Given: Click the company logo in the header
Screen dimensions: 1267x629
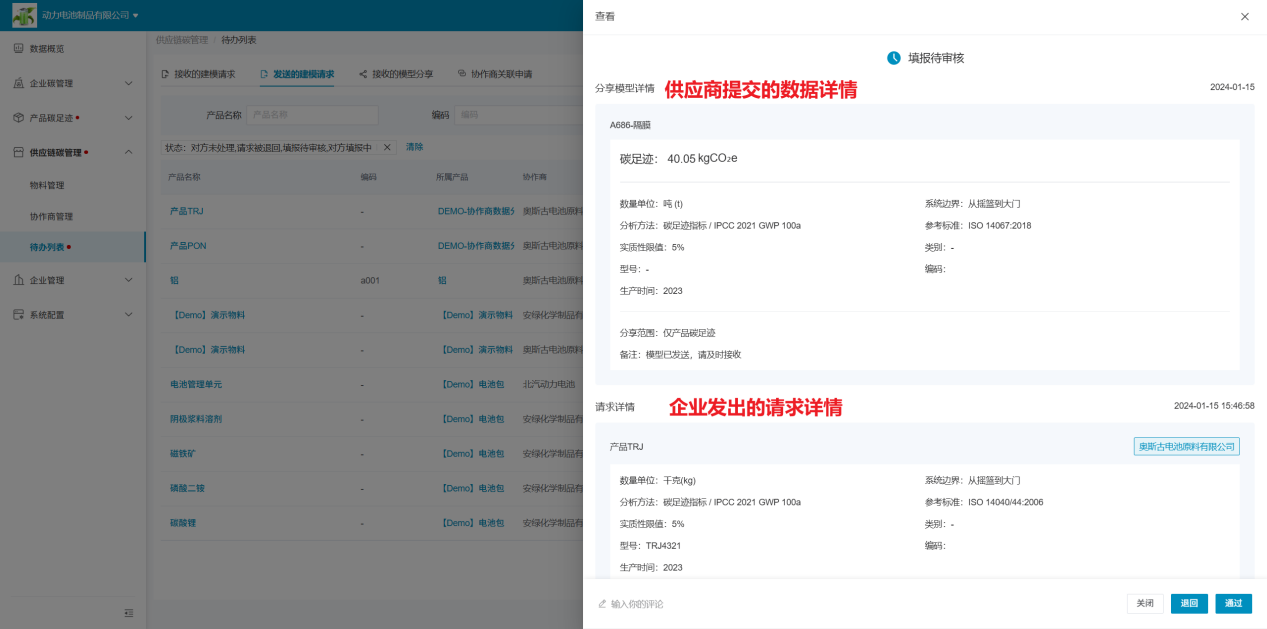Looking at the screenshot, I should pyautogui.click(x=24, y=15).
